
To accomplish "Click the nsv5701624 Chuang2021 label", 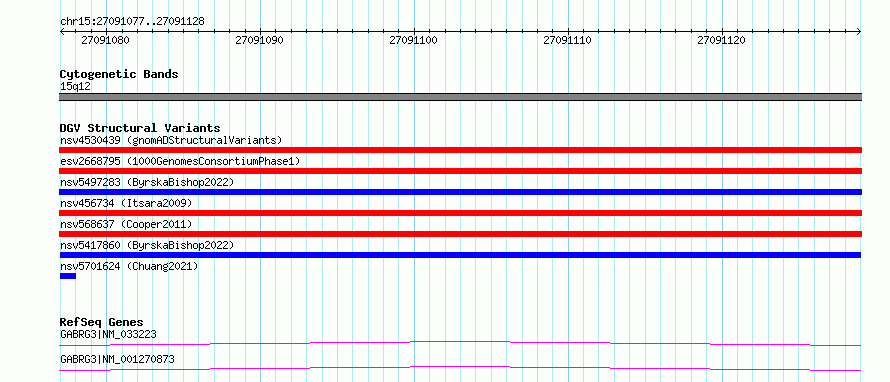I will point(129,266).
